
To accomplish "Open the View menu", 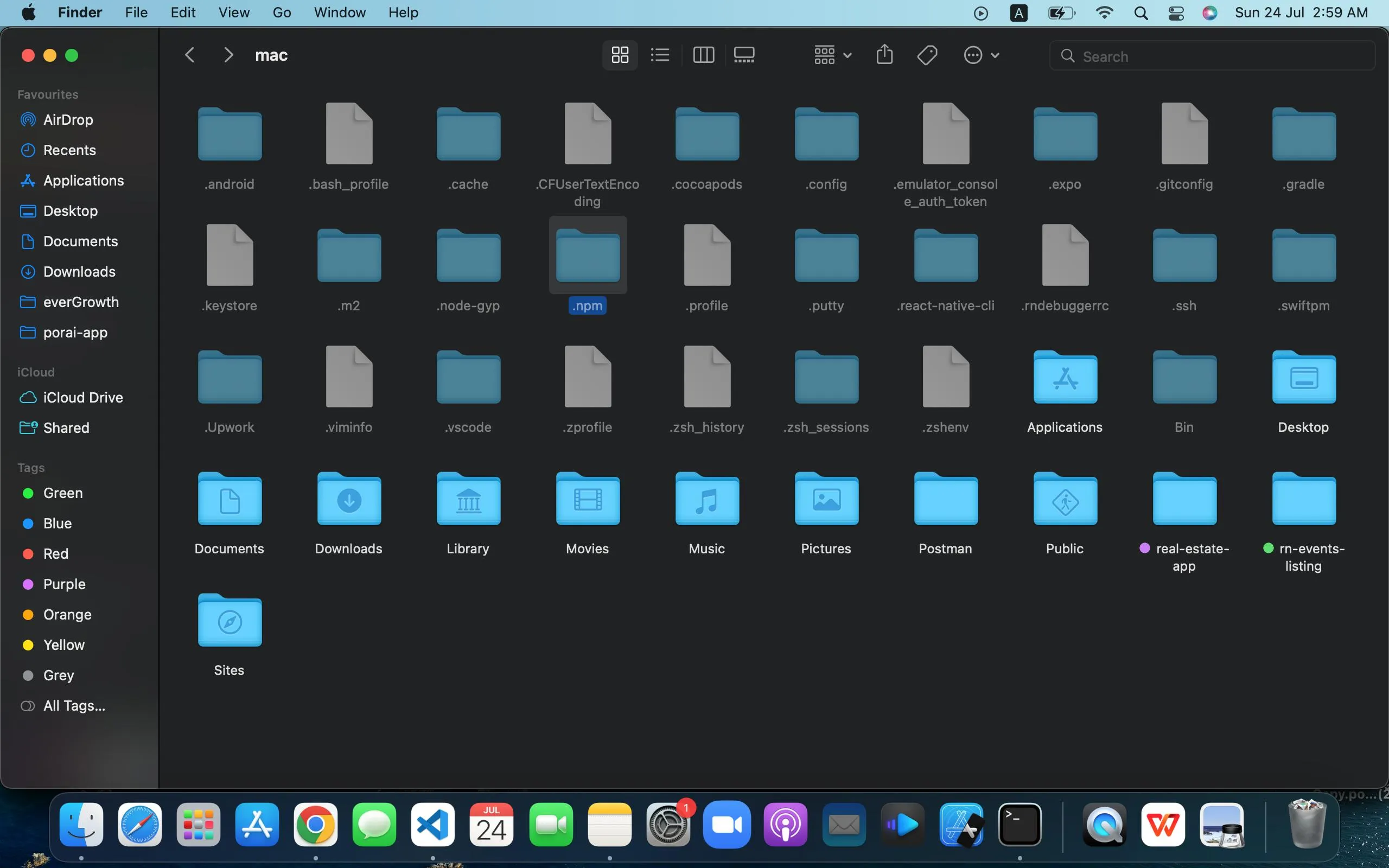I will (234, 12).
